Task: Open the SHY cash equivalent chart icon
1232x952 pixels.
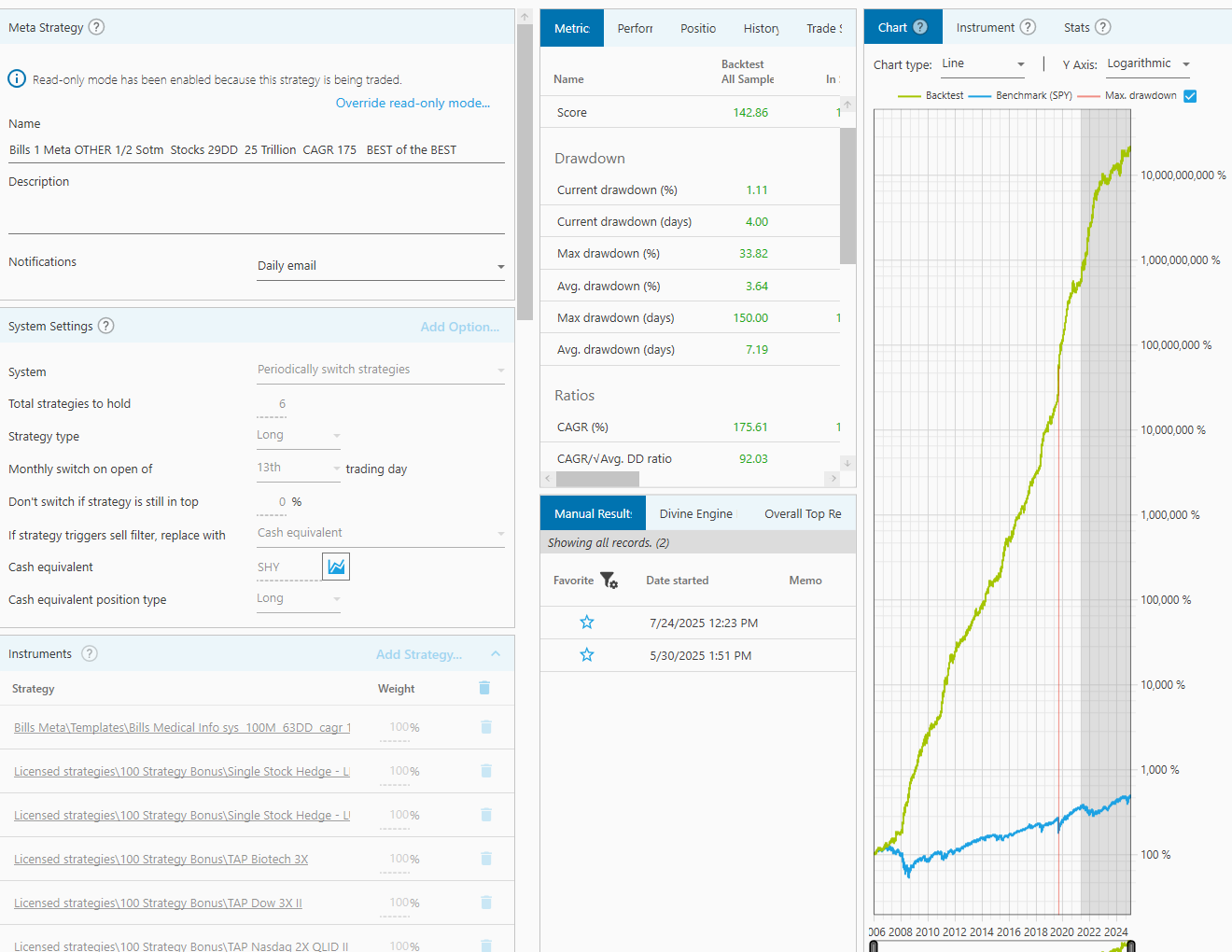Action: [336, 567]
